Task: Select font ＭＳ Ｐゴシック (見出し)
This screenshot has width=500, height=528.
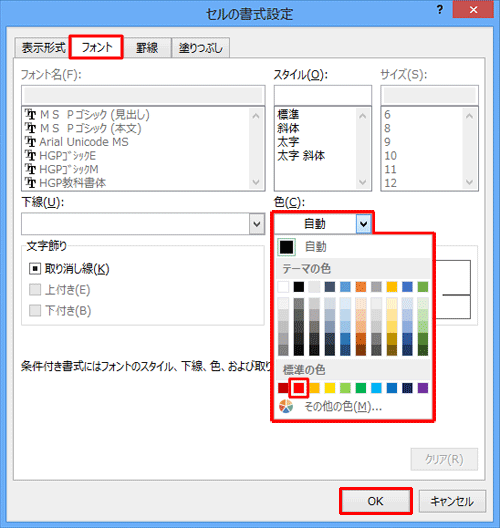Action: (x=94, y=115)
